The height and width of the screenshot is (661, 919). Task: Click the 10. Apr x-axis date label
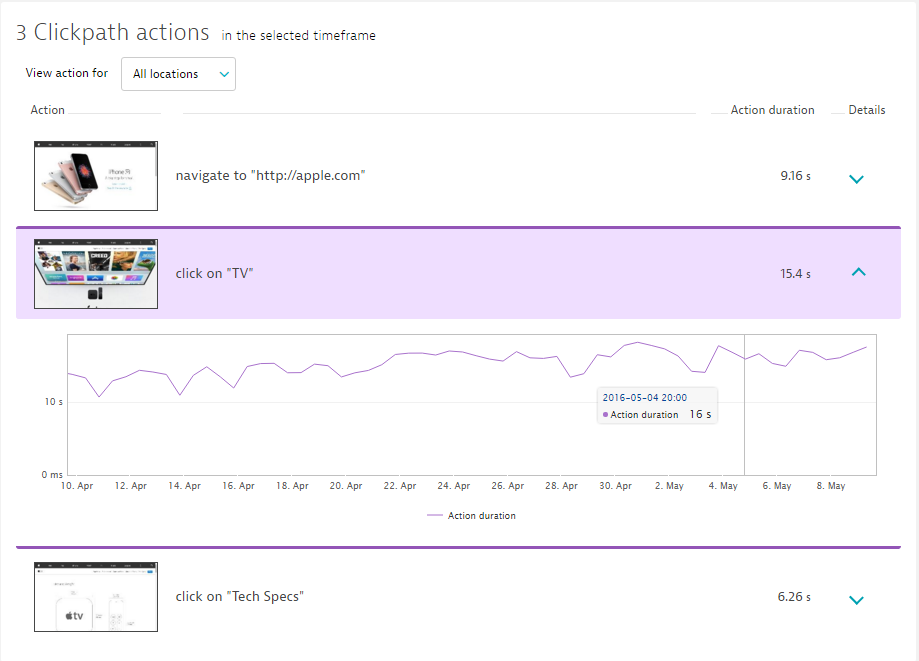pyautogui.click(x=77, y=486)
